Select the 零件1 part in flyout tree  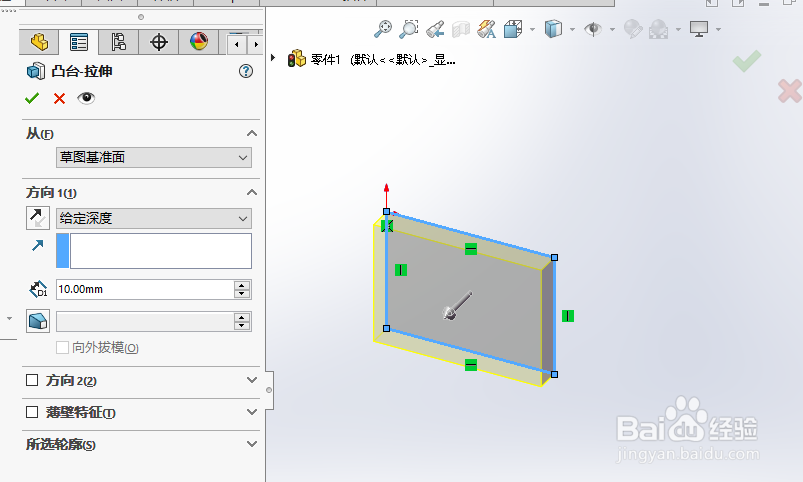(x=325, y=60)
